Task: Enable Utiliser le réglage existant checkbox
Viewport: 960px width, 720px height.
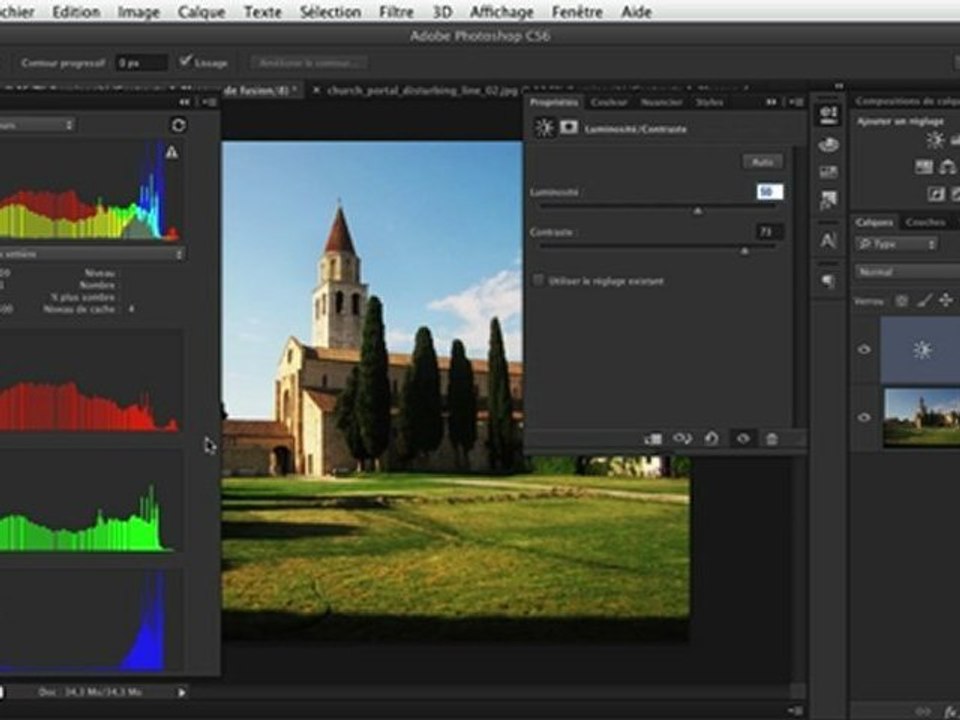Action: (x=538, y=280)
